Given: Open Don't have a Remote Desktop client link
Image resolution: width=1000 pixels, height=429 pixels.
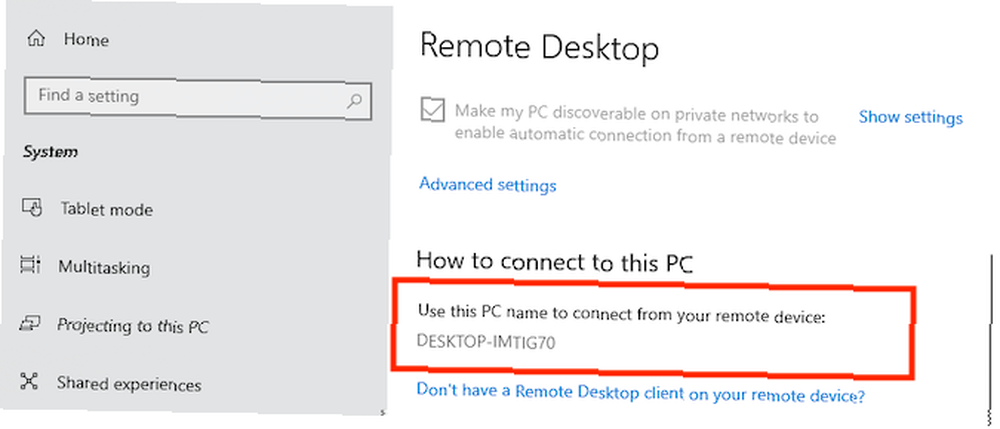Looking at the screenshot, I should tap(640, 393).
